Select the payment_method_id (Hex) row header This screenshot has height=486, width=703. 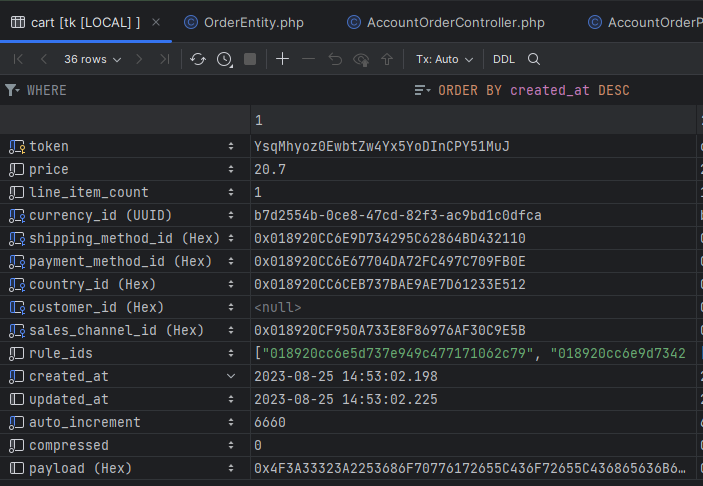click(125, 261)
